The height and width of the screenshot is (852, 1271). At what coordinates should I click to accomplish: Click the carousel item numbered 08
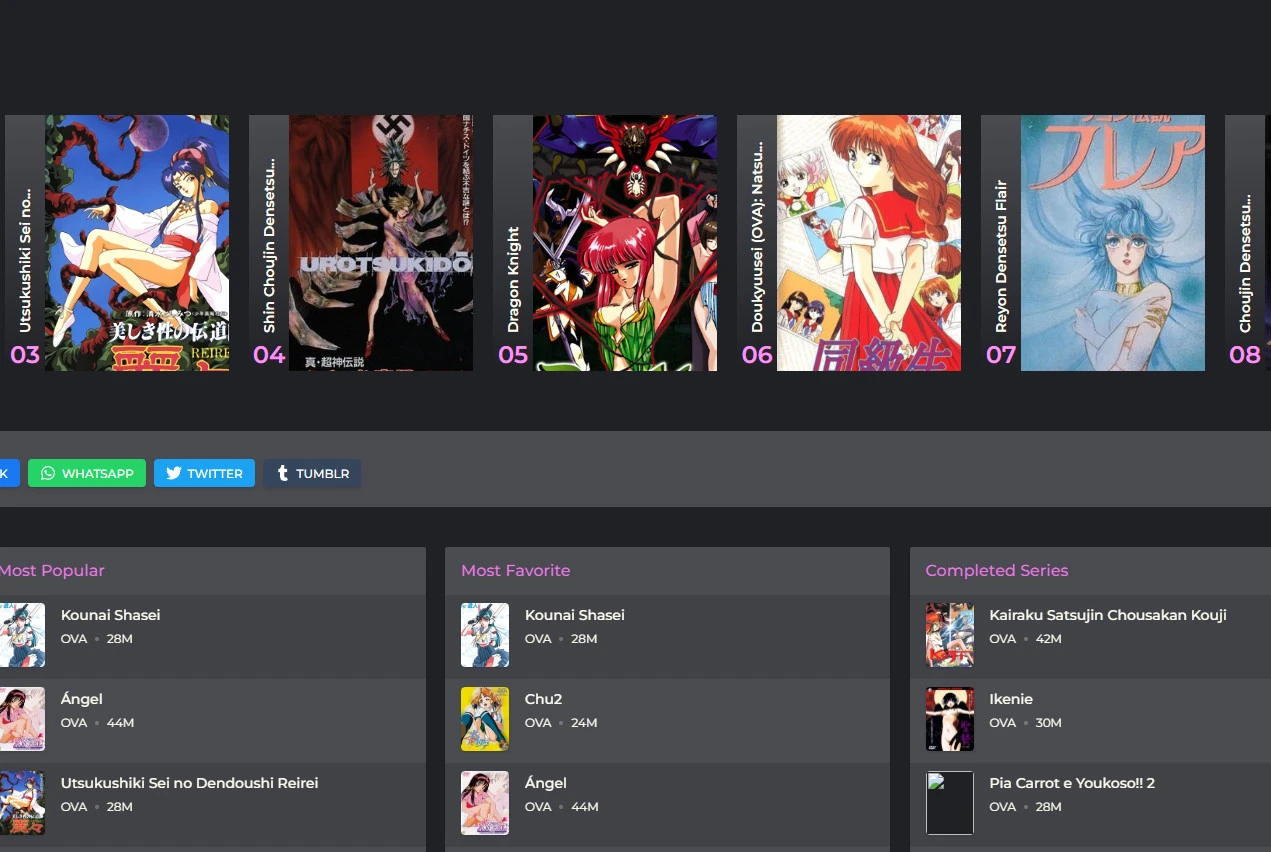click(1247, 242)
